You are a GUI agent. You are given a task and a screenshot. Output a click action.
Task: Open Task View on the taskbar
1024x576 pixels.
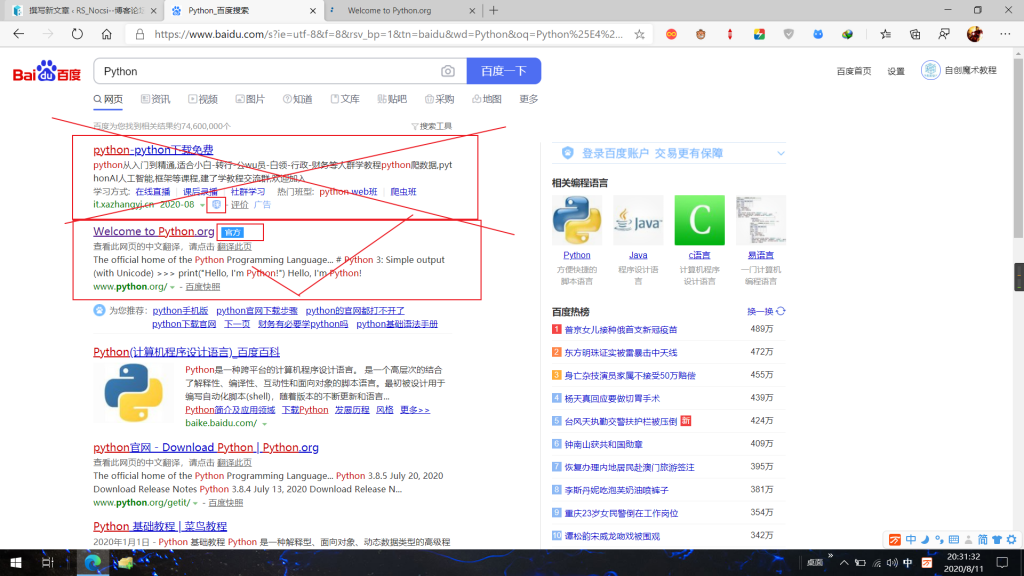pyautogui.click(x=48, y=562)
